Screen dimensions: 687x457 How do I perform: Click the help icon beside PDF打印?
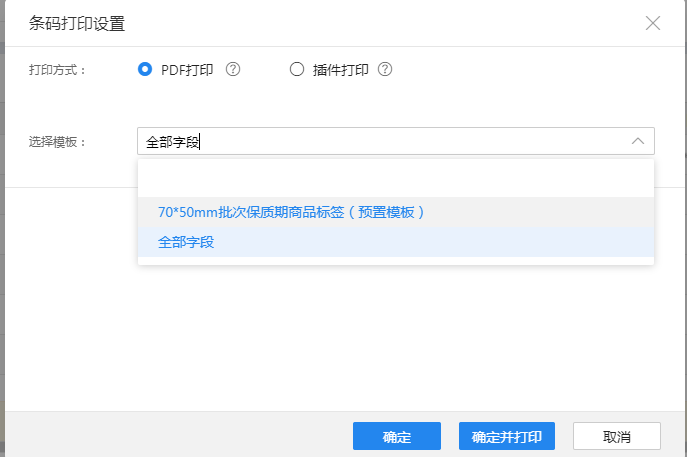click(x=233, y=70)
